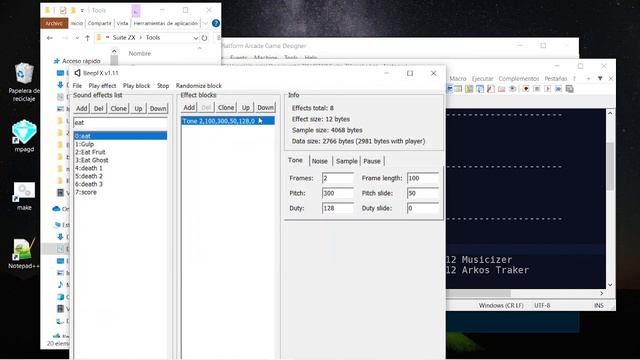Close the current Notepad++ document tab

coord(611,78)
